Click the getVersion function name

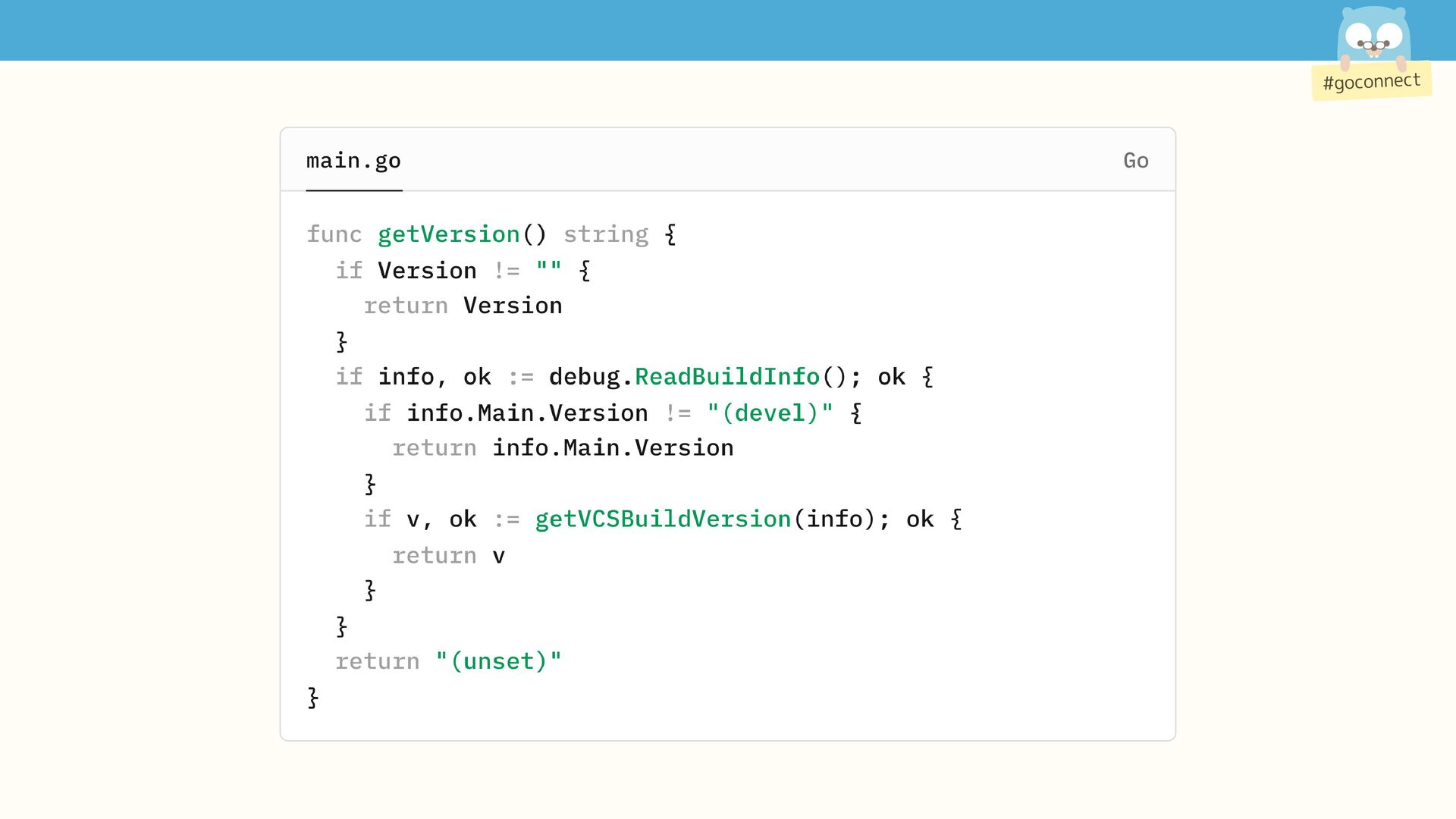click(x=448, y=234)
